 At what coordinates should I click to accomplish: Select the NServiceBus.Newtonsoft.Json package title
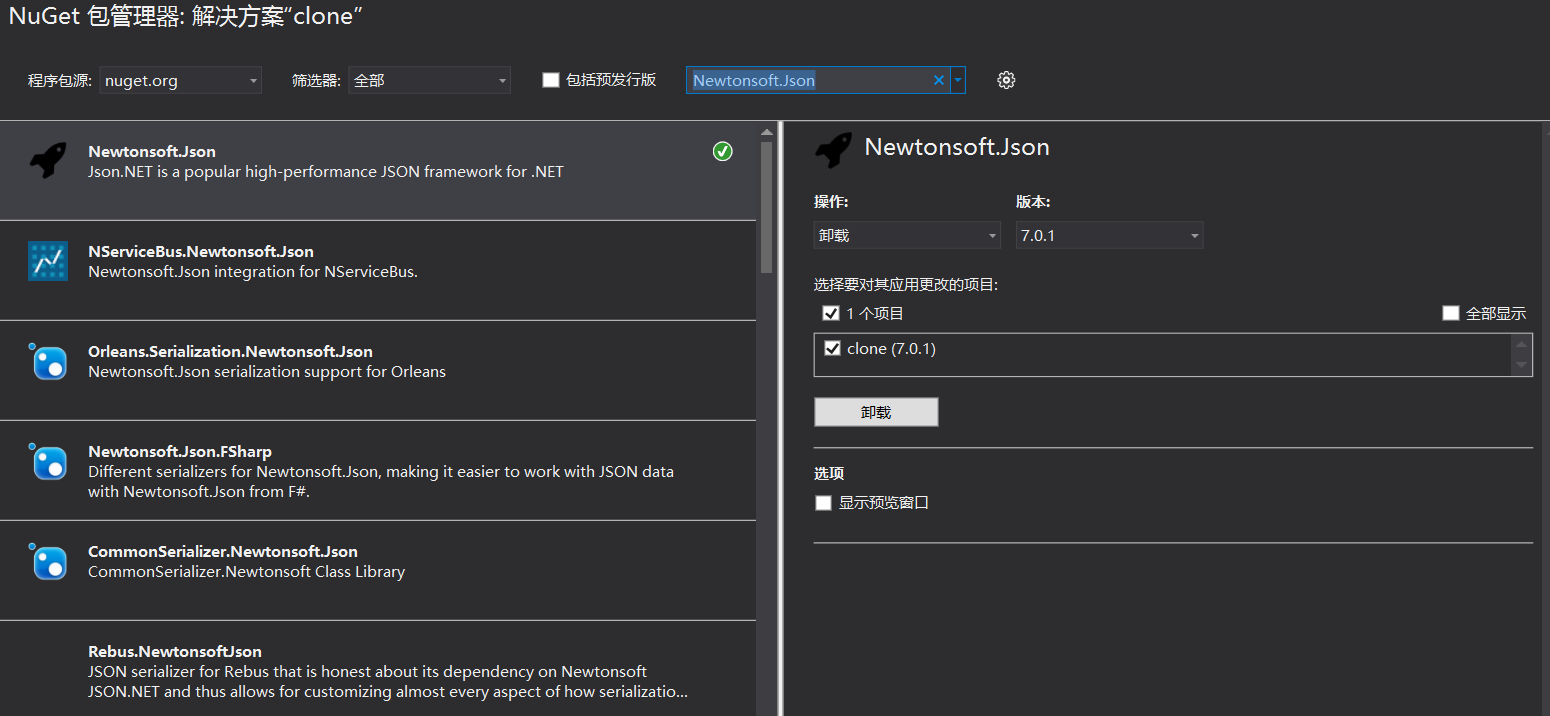click(201, 252)
